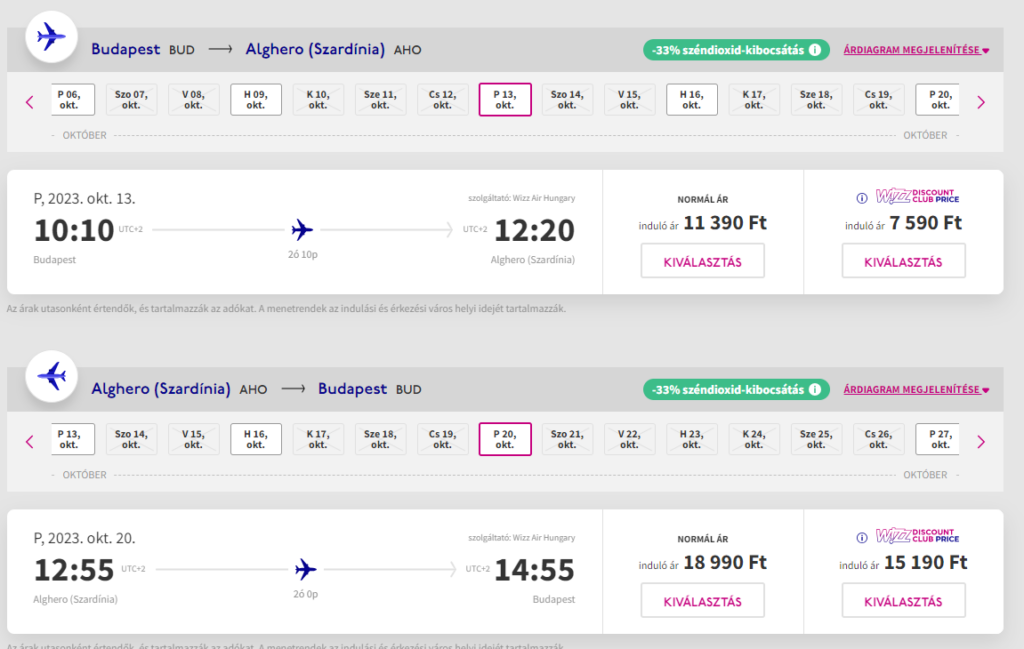Viewport: 1024px width, 649px height.
Task: Select normal price 11 390 Ft outbound flight
Action: pyautogui.click(x=702, y=261)
